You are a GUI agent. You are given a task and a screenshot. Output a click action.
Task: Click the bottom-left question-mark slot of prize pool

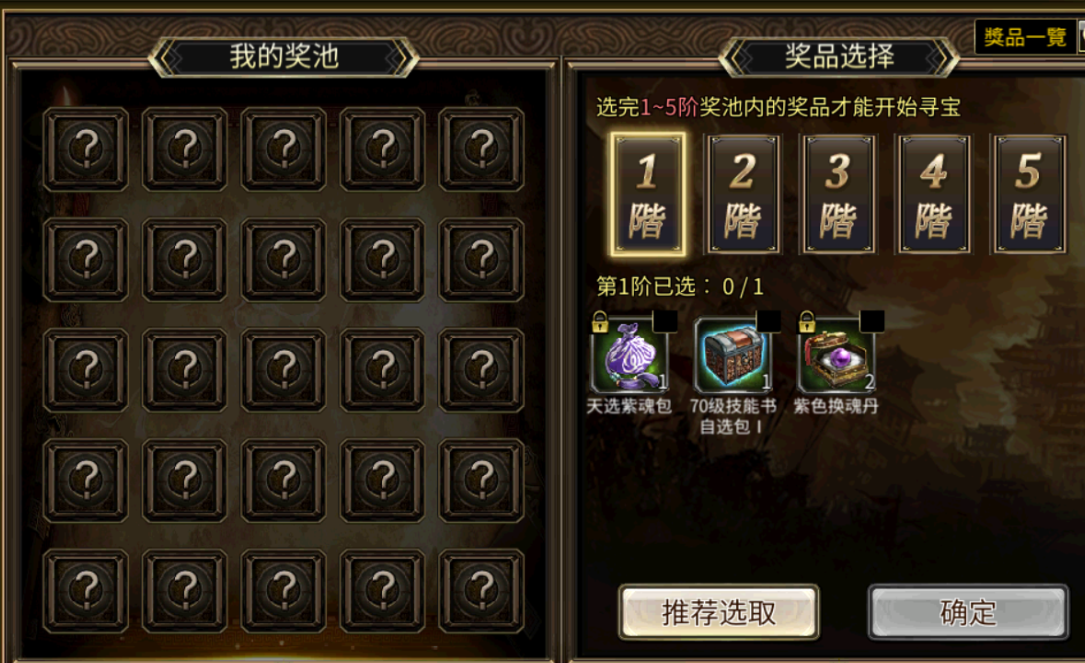coord(86,590)
